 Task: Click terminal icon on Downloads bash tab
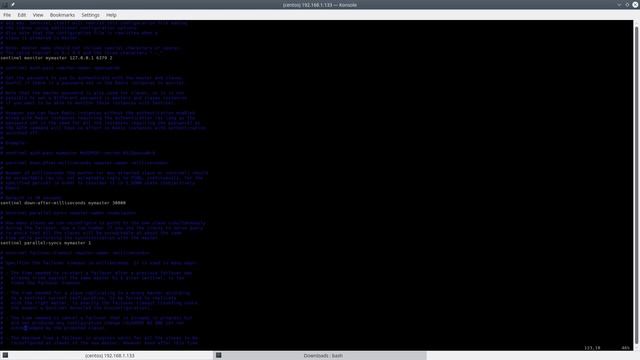[219, 356]
